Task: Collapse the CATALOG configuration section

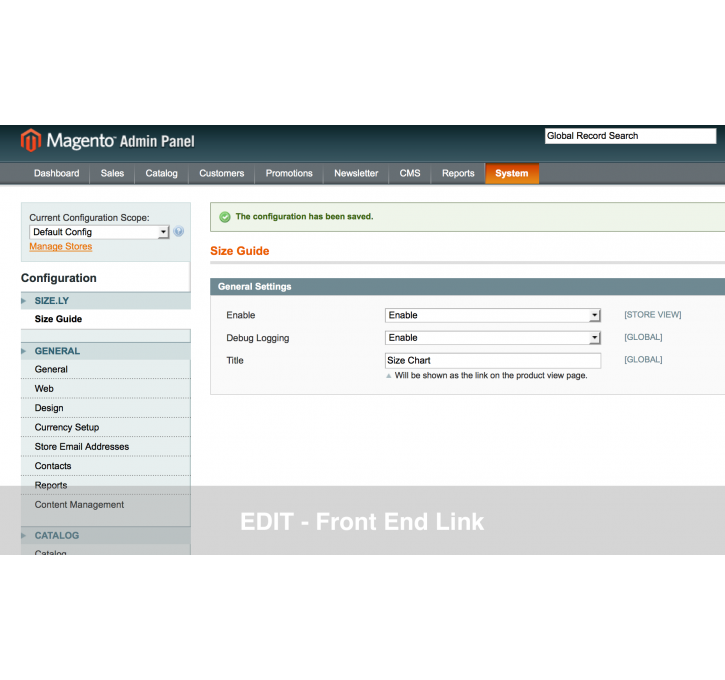Action: coord(105,535)
